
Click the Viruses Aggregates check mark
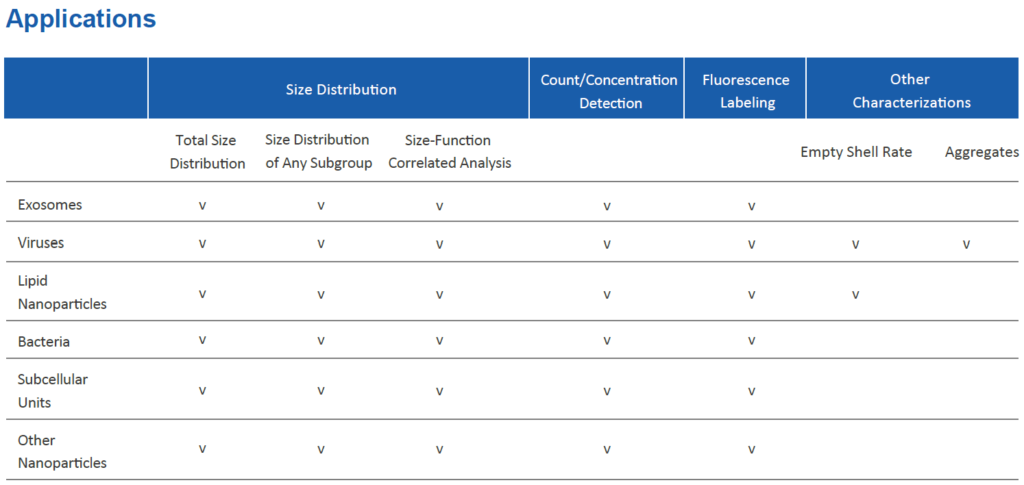pos(966,245)
